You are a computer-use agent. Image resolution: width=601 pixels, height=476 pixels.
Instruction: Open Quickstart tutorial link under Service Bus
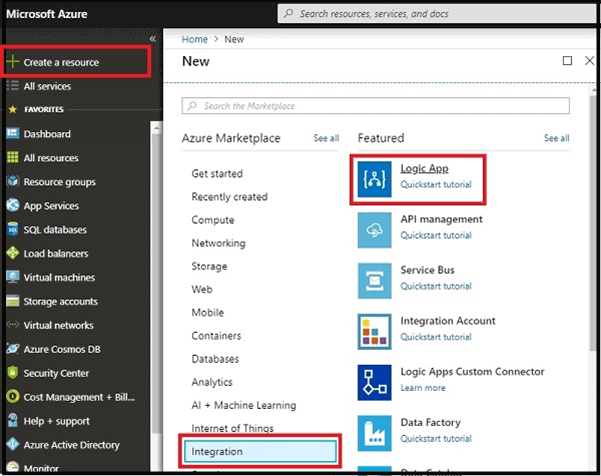tap(436, 286)
